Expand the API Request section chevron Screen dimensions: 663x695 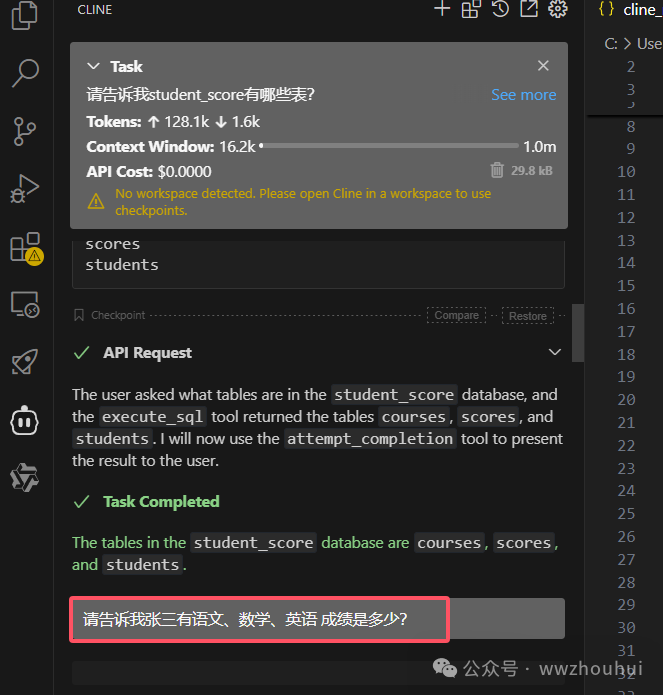point(555,352)
